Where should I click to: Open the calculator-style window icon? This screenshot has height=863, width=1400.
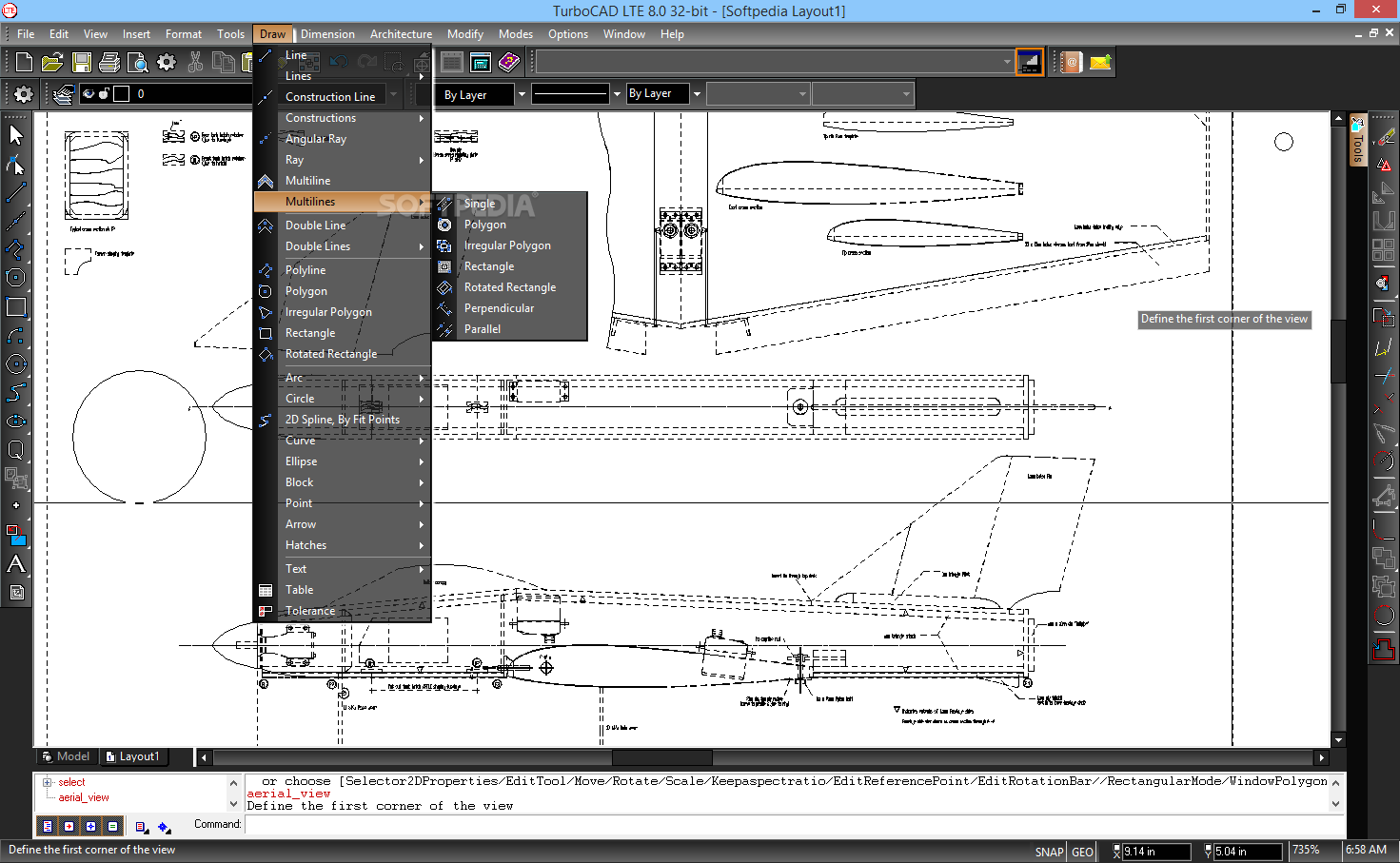pos(481,63)
